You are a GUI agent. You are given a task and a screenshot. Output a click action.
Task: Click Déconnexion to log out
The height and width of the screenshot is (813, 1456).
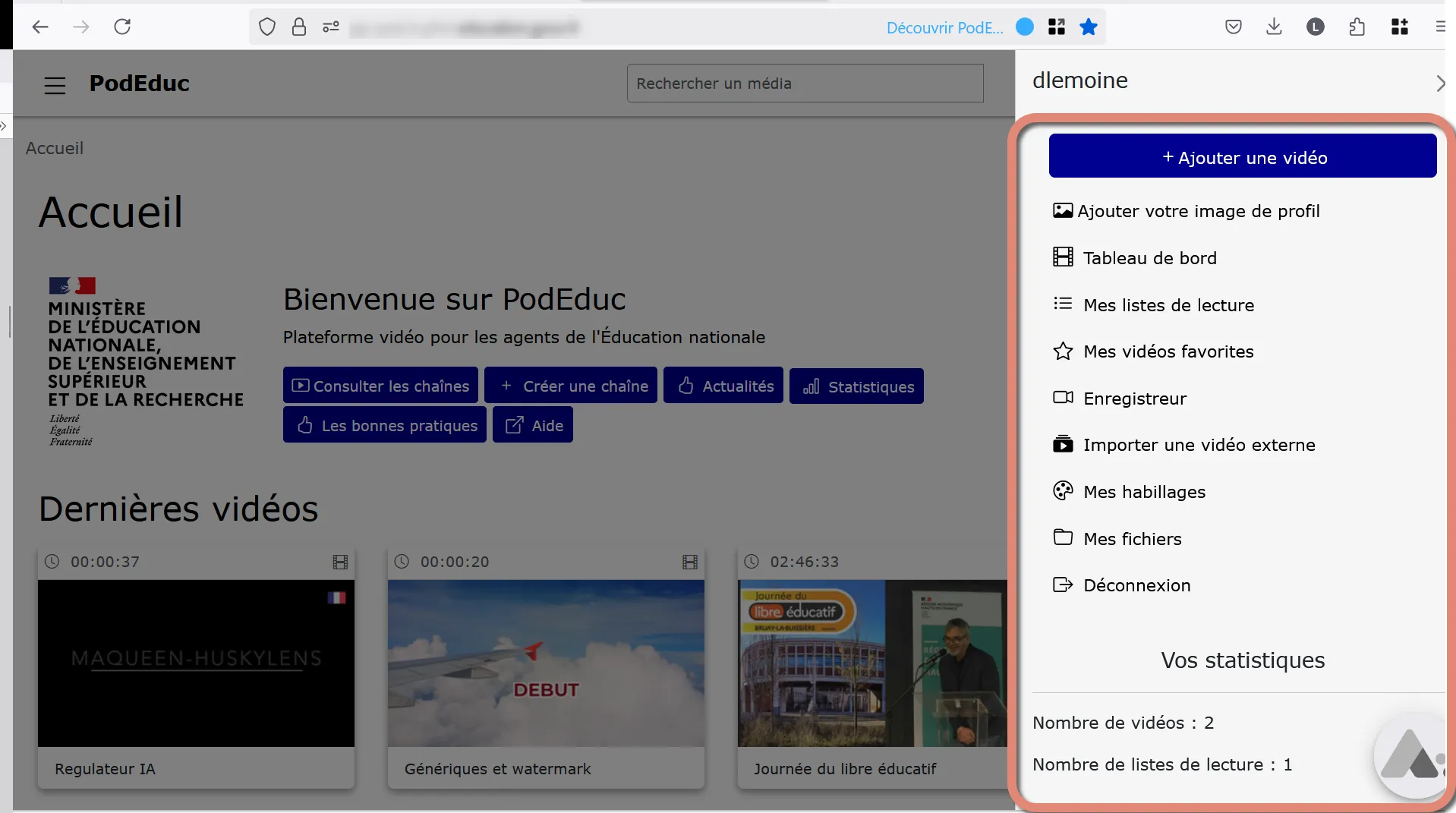pyautogui.click(x=1121, y=585)
